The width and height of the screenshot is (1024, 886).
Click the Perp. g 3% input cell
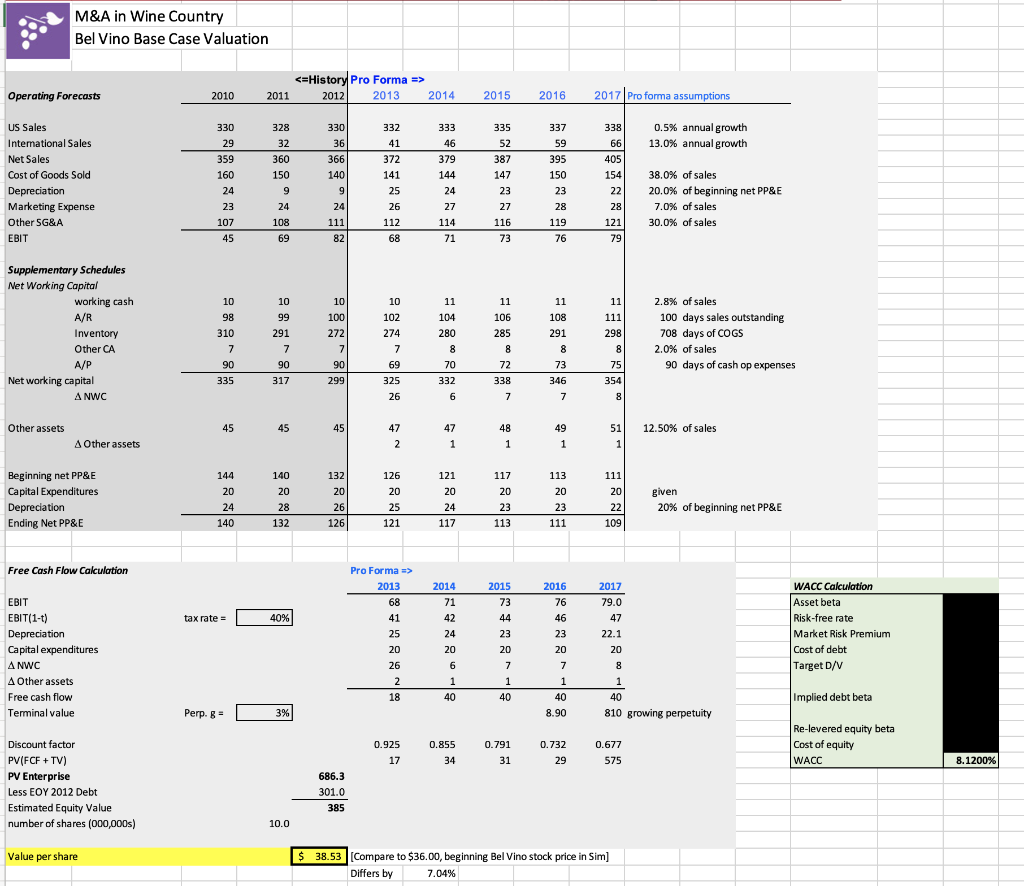264,713
